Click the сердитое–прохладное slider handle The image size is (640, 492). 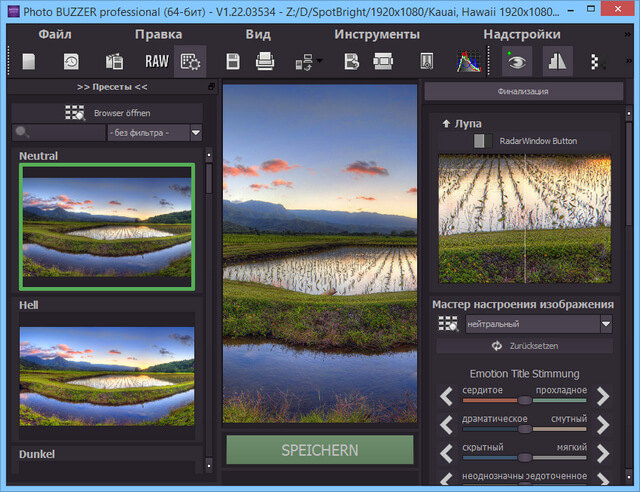tap(525, 401)
